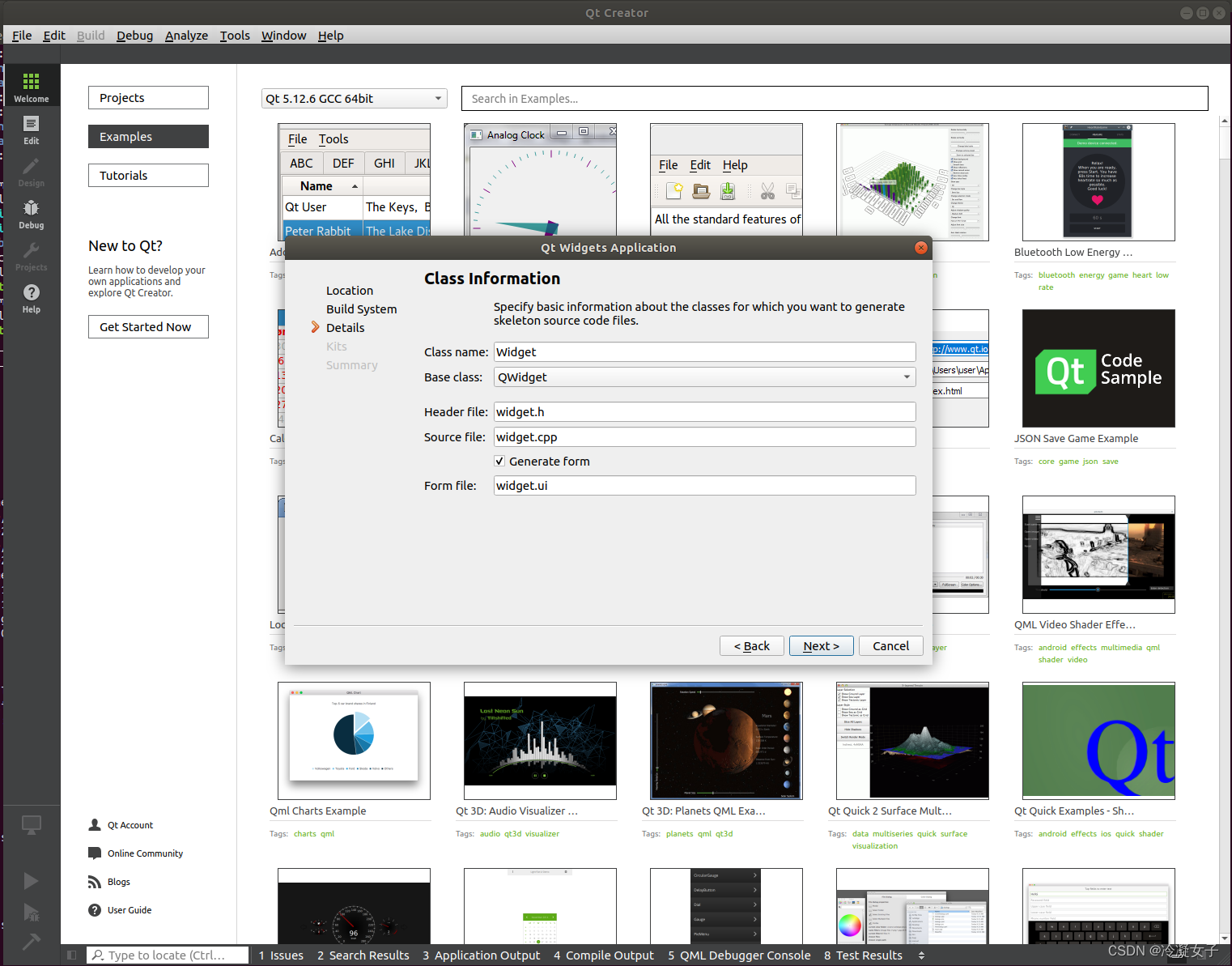The height and width of the screenshot is (966, 1232).
Task: Open the Test Results pane
Action: coord(863,955)
